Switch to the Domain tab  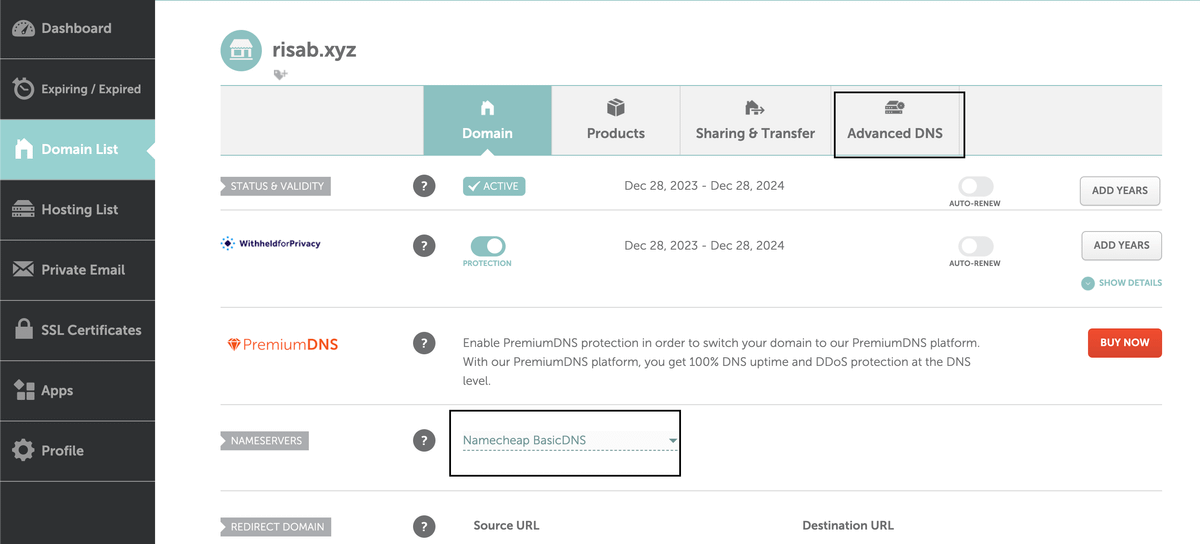(487, 120)
